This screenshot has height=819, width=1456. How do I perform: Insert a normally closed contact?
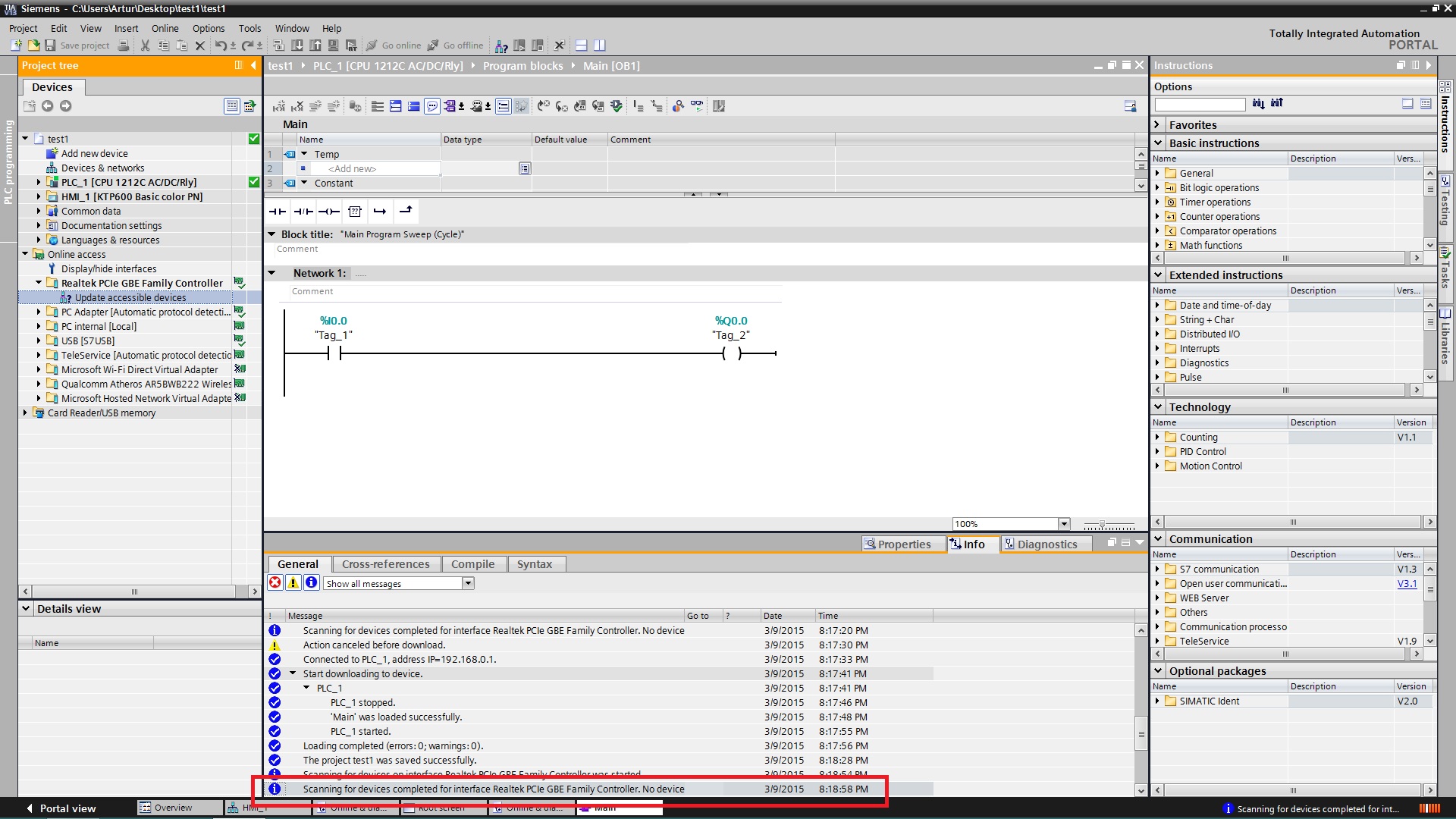[303, 212]
